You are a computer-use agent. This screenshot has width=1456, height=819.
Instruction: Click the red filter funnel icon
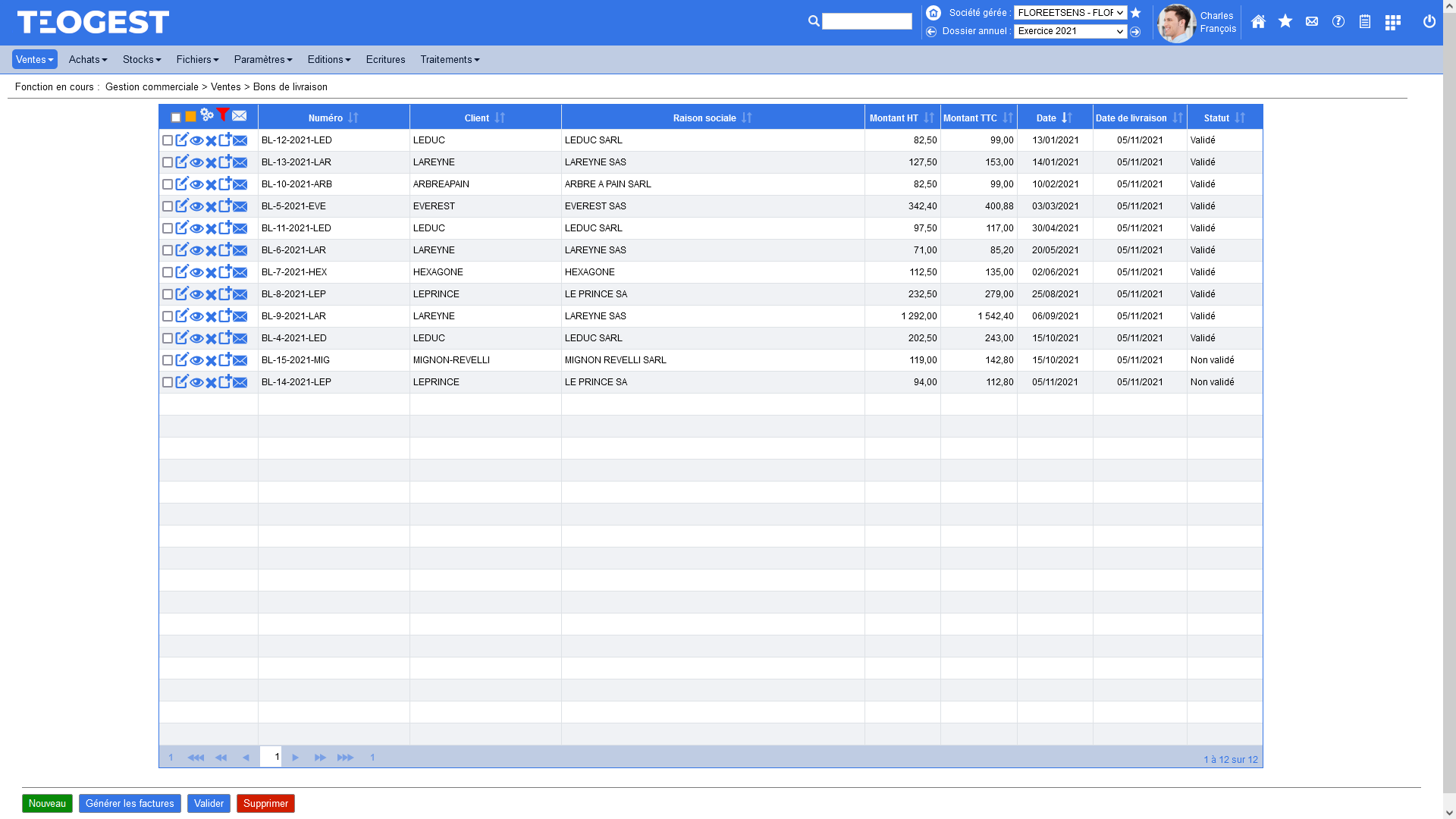[x=223, y=115]
